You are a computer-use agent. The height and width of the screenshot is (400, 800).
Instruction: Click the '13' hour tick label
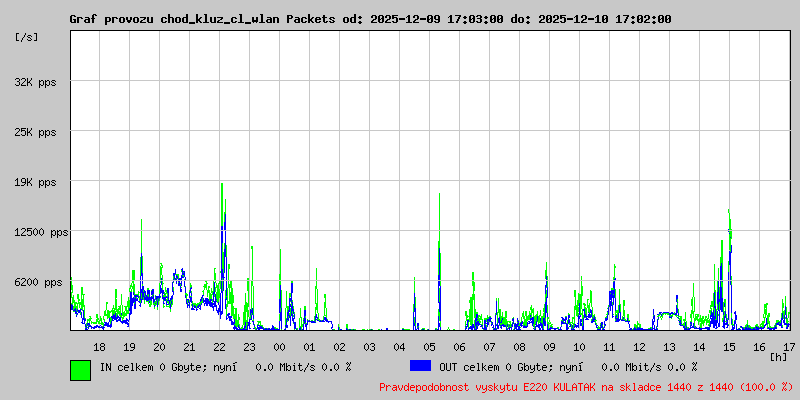click(x=669, y=347)
